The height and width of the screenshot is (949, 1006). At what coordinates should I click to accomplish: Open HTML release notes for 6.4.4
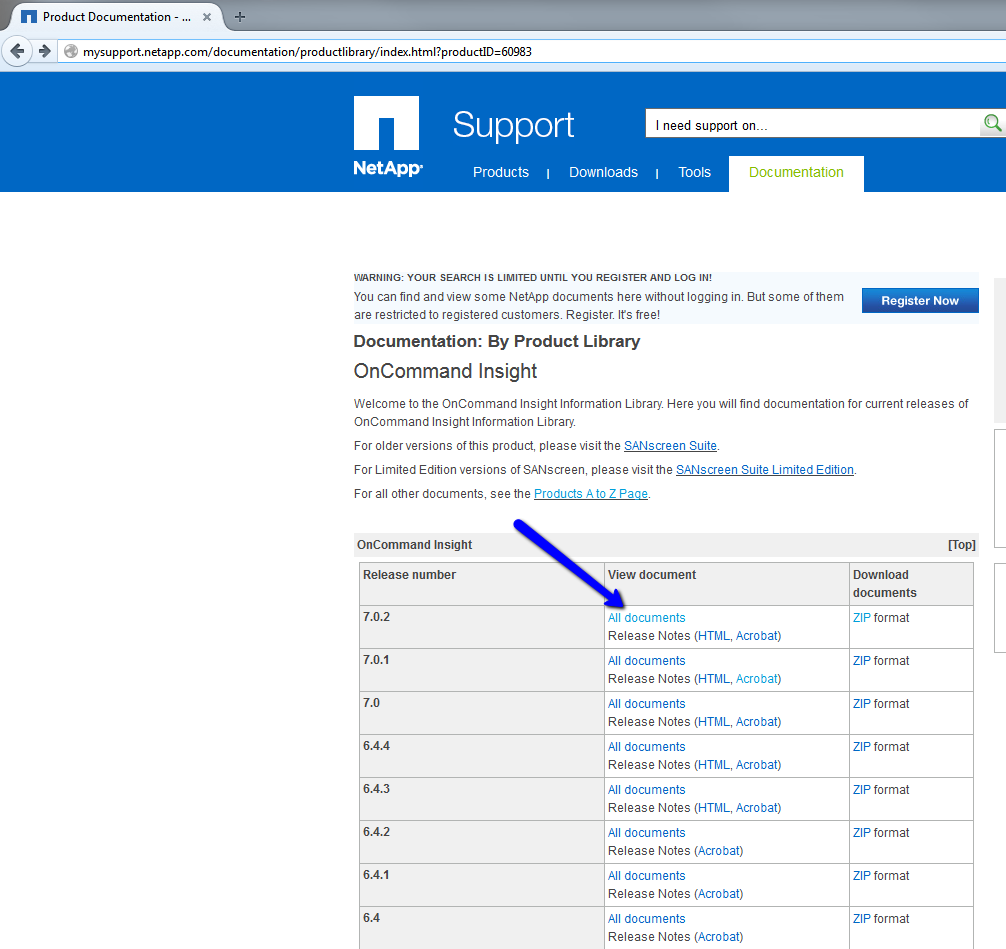pyautogui.click(x=713, y=764)
